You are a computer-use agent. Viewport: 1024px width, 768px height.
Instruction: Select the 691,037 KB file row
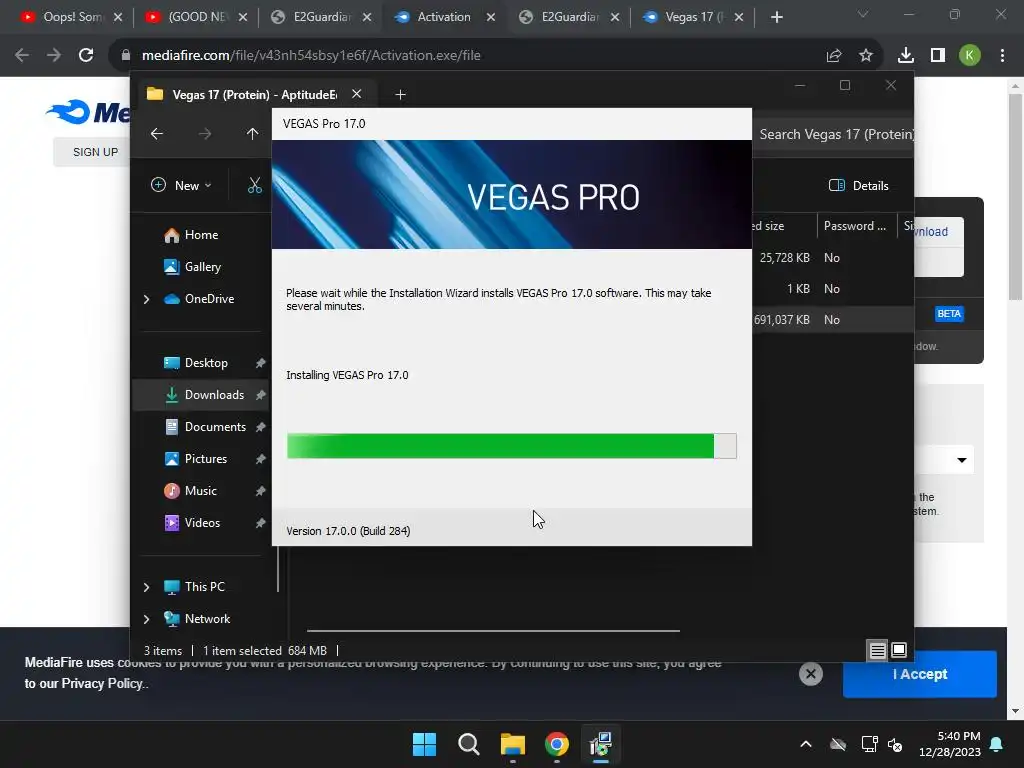833,320
